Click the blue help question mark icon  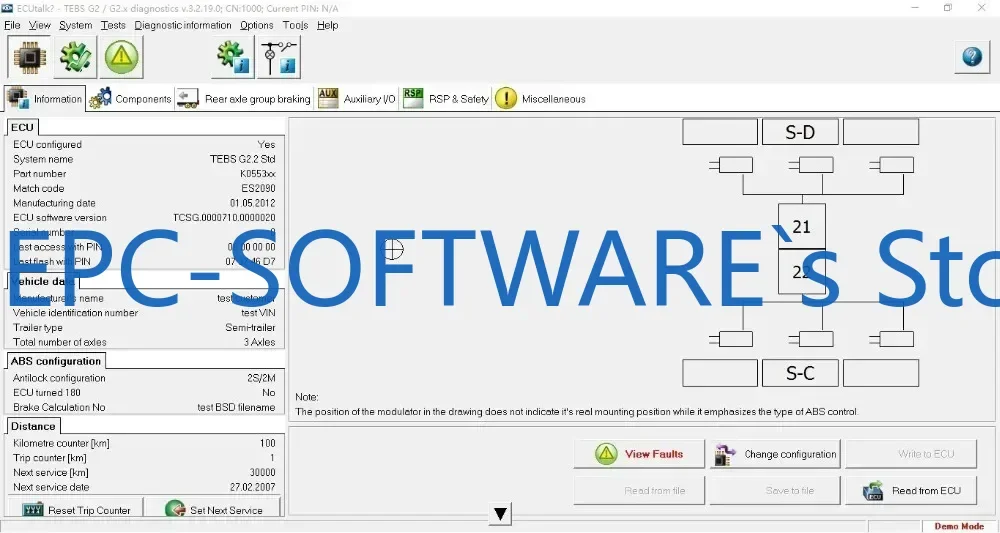(972, 57)
